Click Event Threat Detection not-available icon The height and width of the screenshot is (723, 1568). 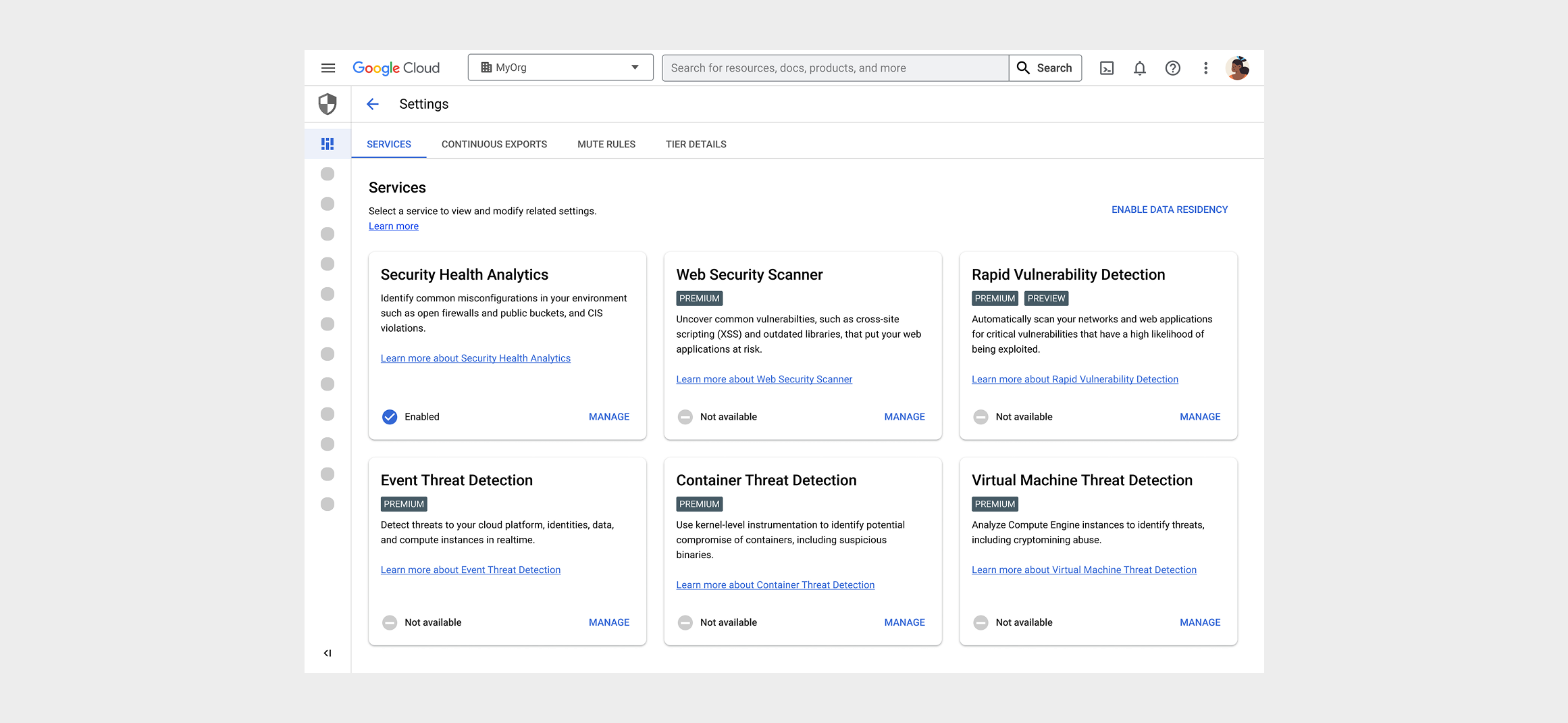pyautogui.click(x=390, y=622)
